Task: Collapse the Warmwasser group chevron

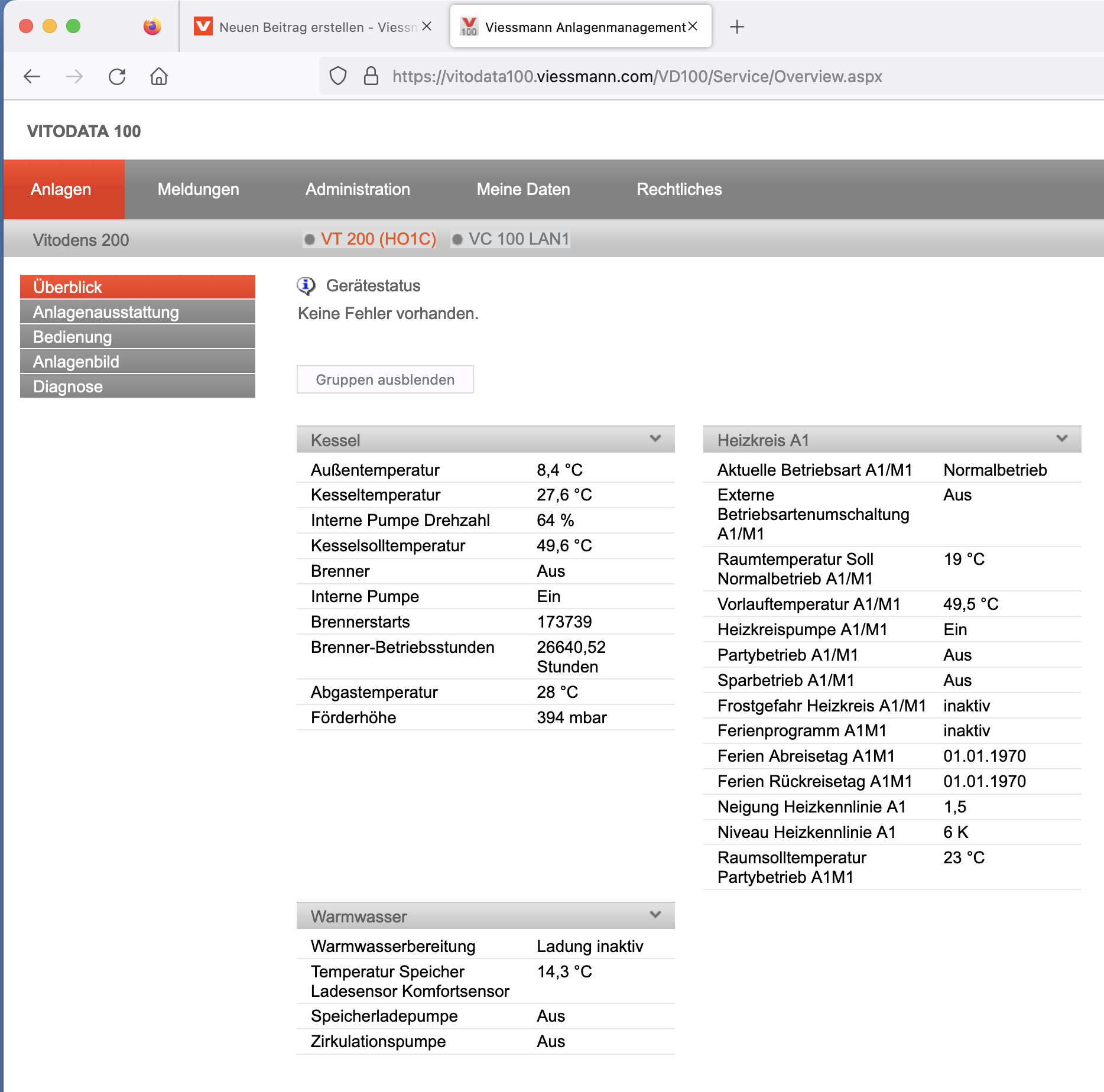Action: [655, 915]
